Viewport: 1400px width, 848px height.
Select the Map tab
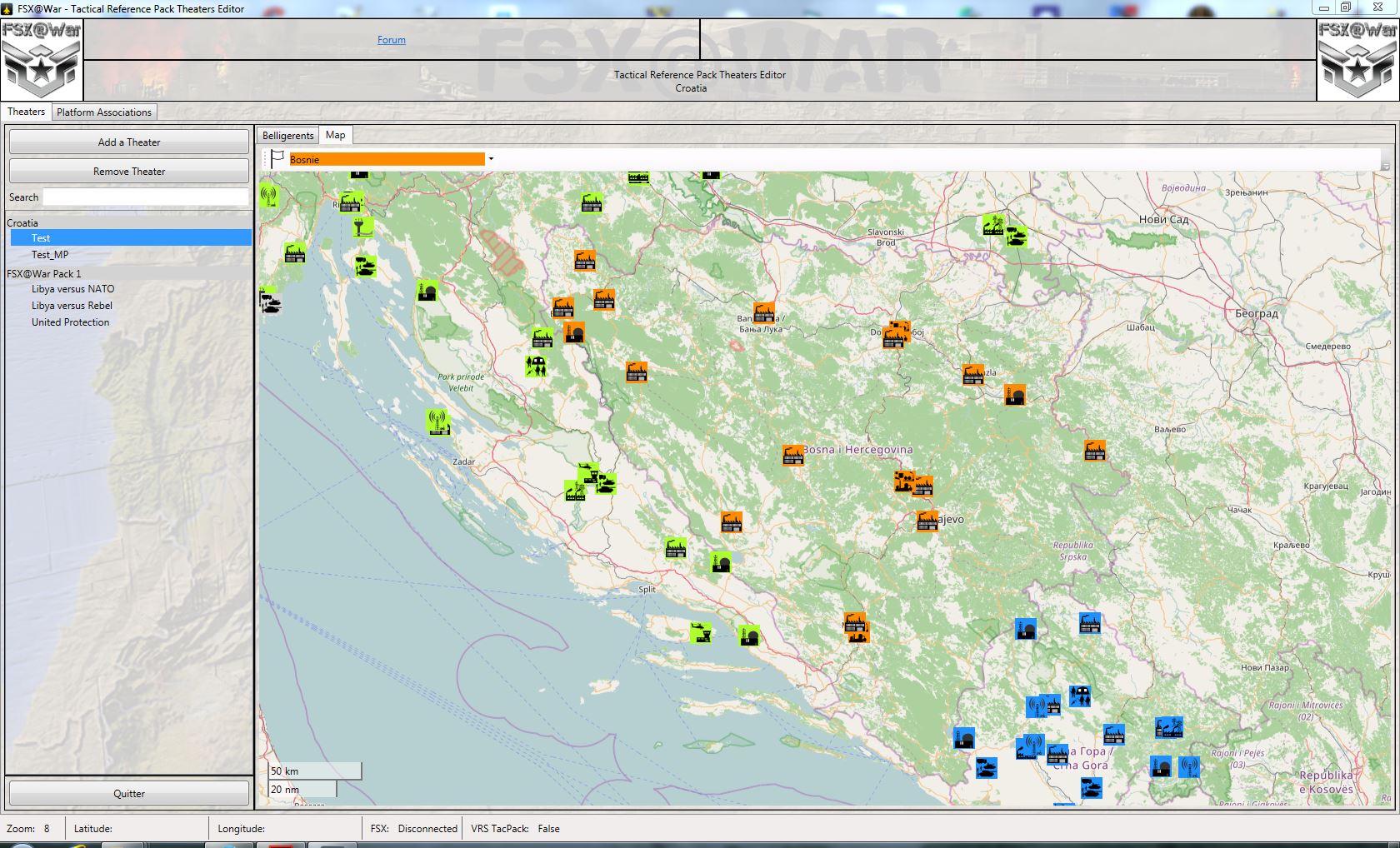[x=336, y=135]
